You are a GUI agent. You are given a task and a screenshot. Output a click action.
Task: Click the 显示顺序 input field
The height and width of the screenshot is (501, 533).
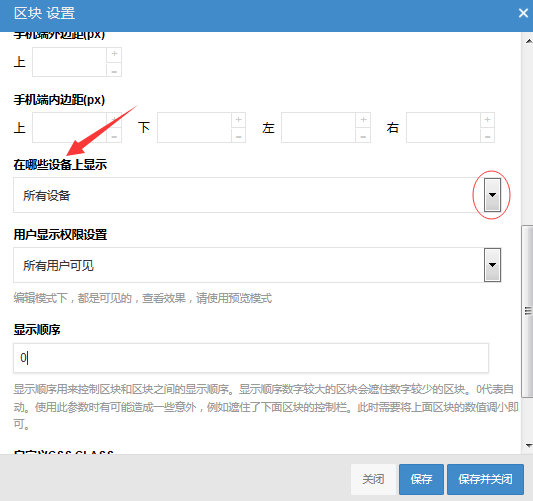251,358
